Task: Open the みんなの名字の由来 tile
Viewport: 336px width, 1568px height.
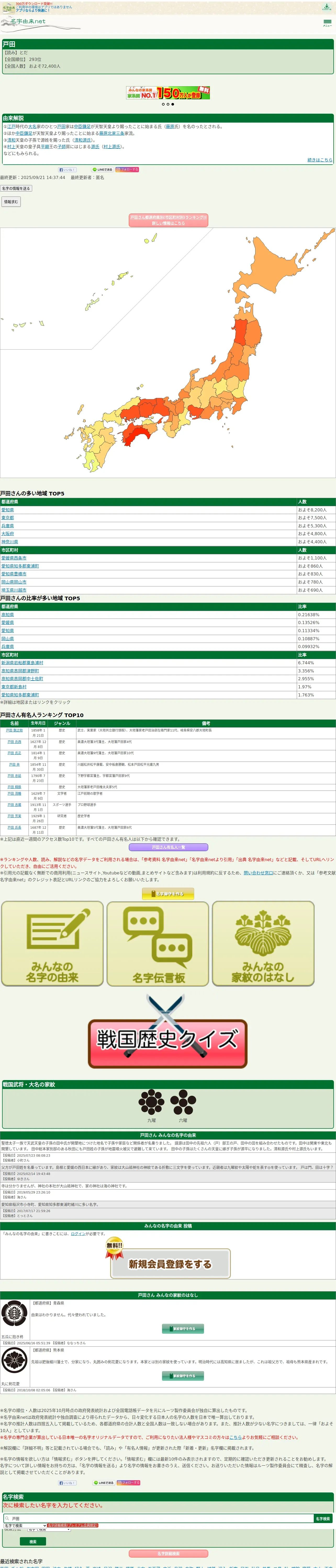Action: coord(52,943)
